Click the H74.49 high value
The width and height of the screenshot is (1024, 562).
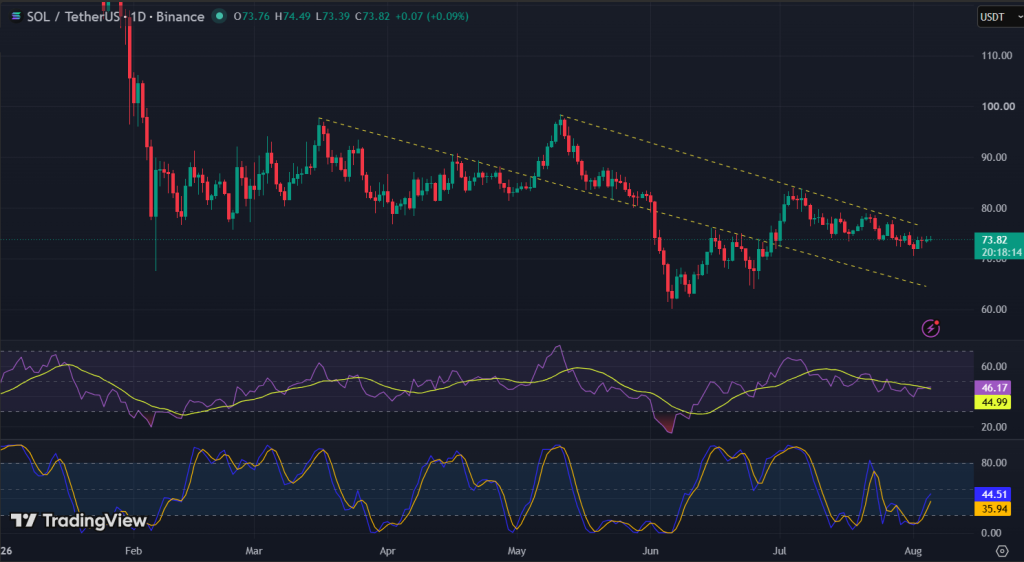(292, 16)
